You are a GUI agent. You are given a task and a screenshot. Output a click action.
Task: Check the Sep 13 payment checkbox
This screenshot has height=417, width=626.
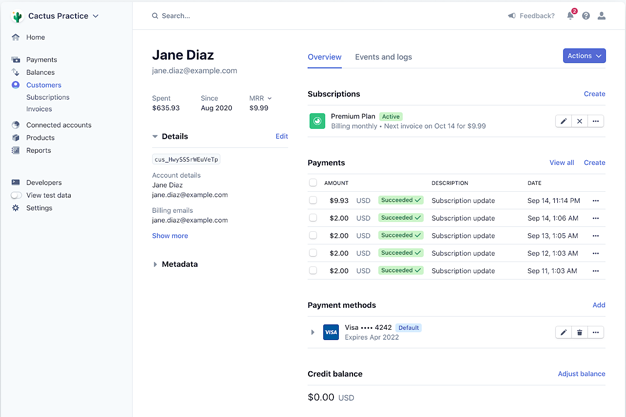(x=313, y=235)
